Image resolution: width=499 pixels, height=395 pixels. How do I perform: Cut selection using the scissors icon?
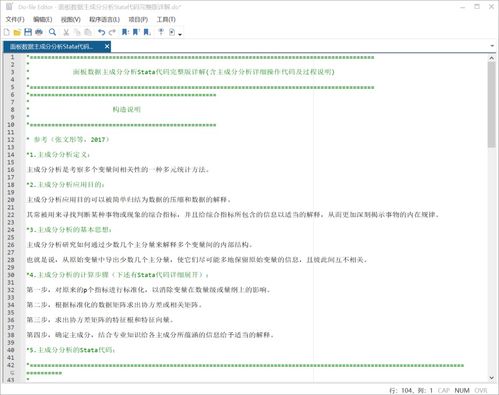click(66, 32)
